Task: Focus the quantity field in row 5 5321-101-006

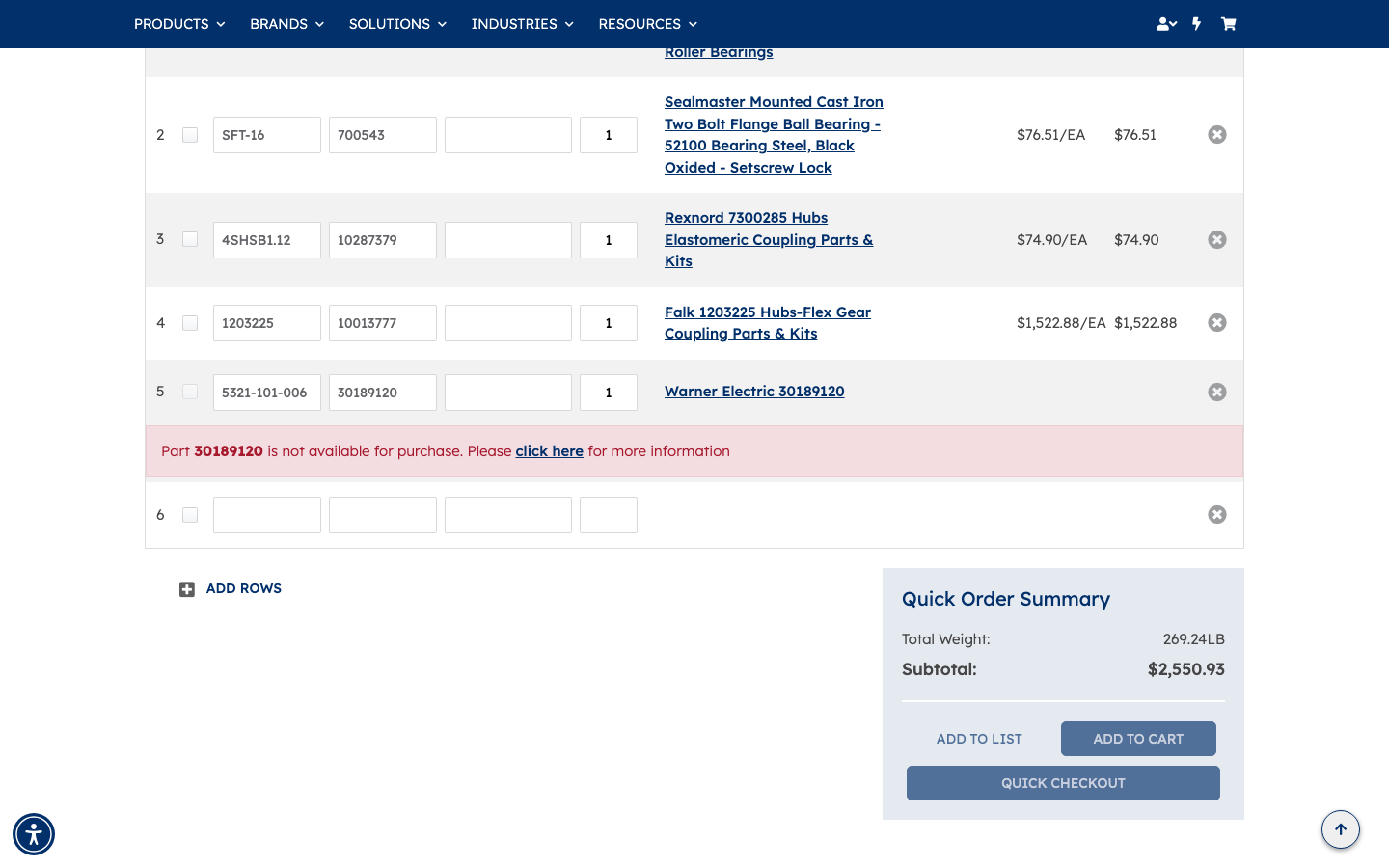Action: pyautogui.click(x=609, y=393)
